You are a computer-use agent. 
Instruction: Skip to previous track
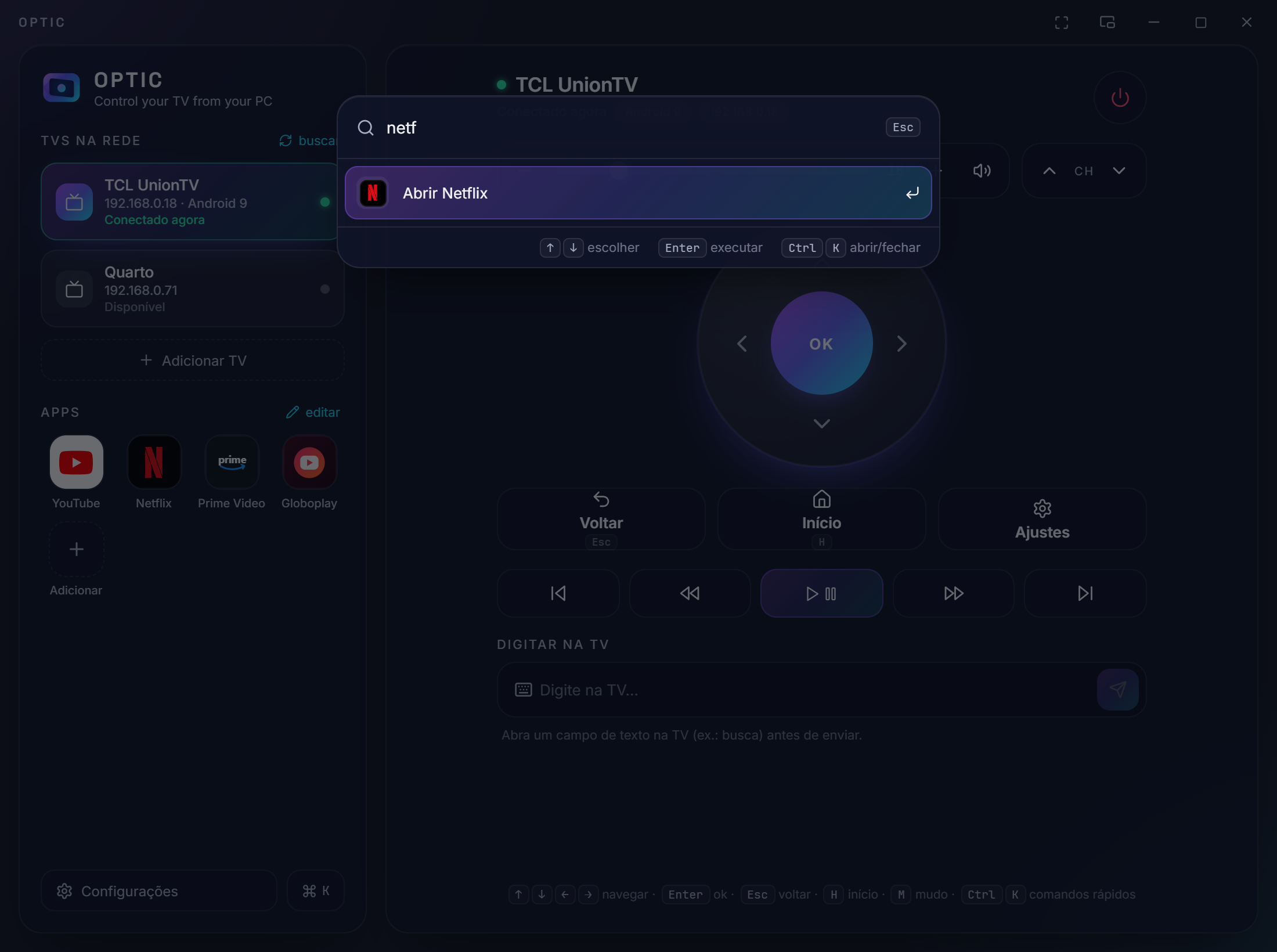click(x=558, y=593)
